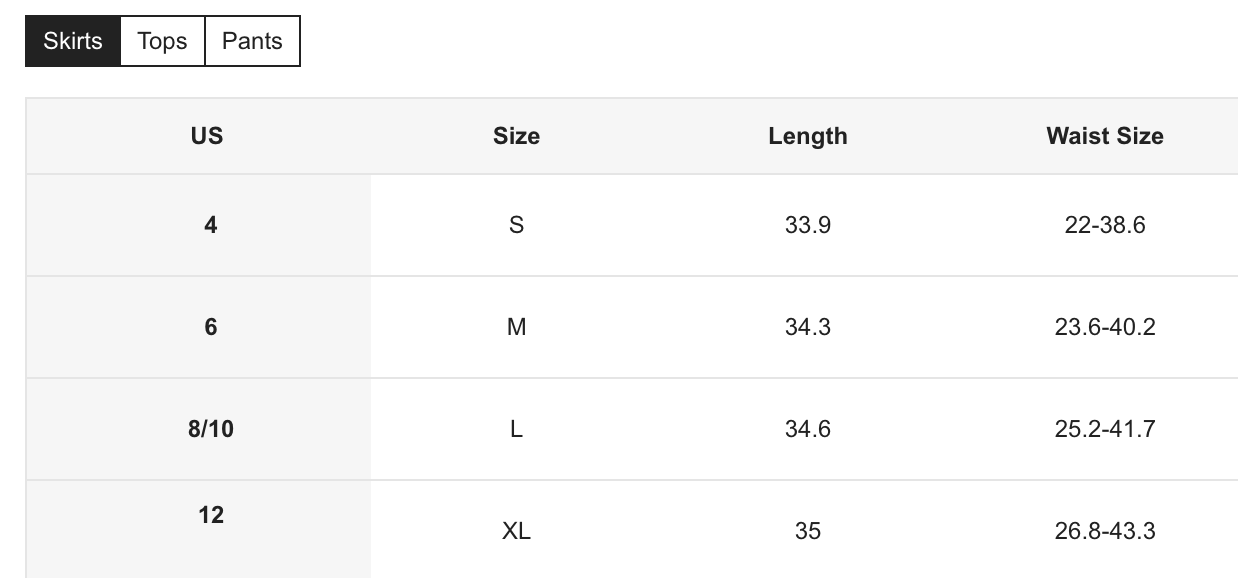Click the Size column header
Image resolution: width=1238 pixels, height=578 pixels.
pos(516,136)
